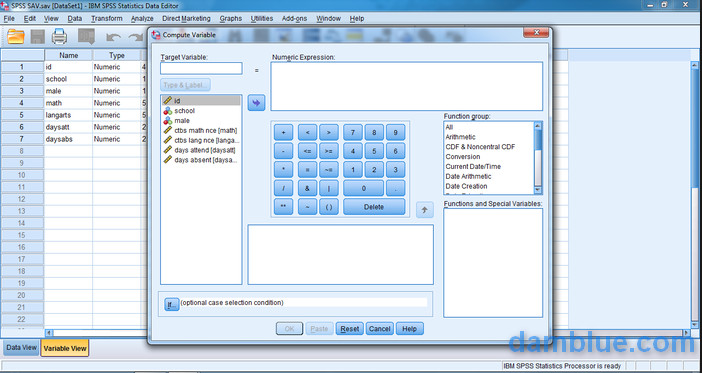Click the greater-or-equal key
Viewport: 702px width, 373px height.
tap(329, 151)
